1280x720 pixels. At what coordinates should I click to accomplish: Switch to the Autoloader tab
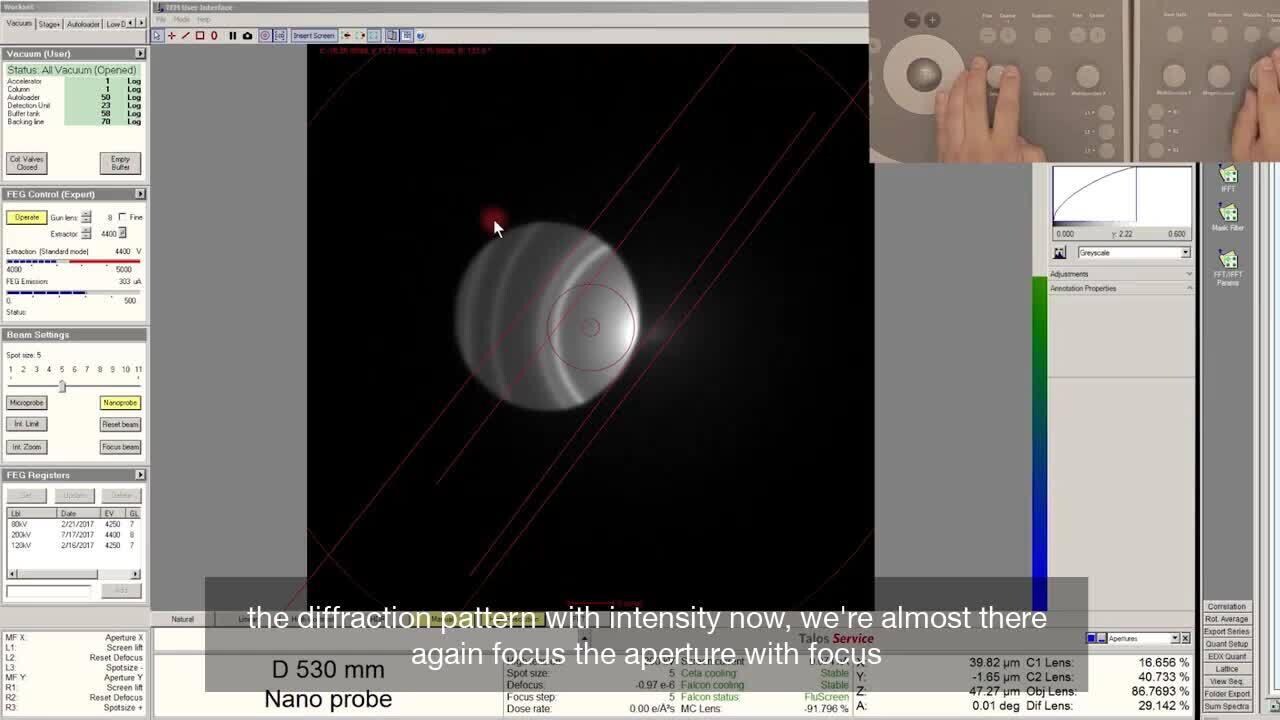pyautogui.click(x=82, y=24)
